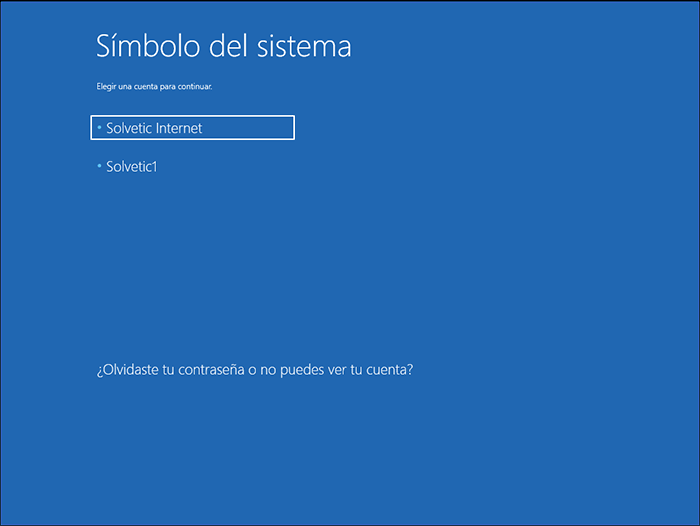700x526 pixels.
Task: Click 'una cuenta' in the subtitle
Action: click(x=136, y=87)
